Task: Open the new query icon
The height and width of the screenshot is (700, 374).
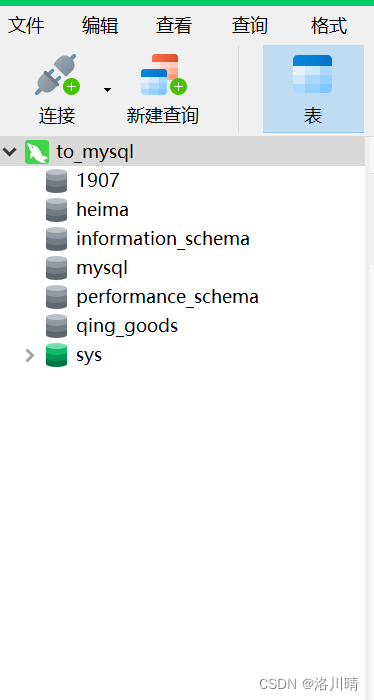Action: pos(163,75)
